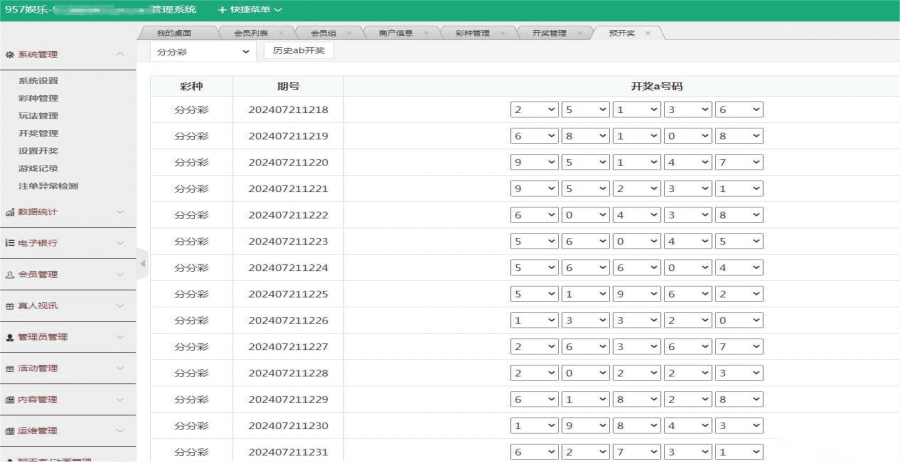The height and width of the screenshot is (462, 900).
Task: Open last digit dropdown for period 202407211222
Action: (740, 213)
